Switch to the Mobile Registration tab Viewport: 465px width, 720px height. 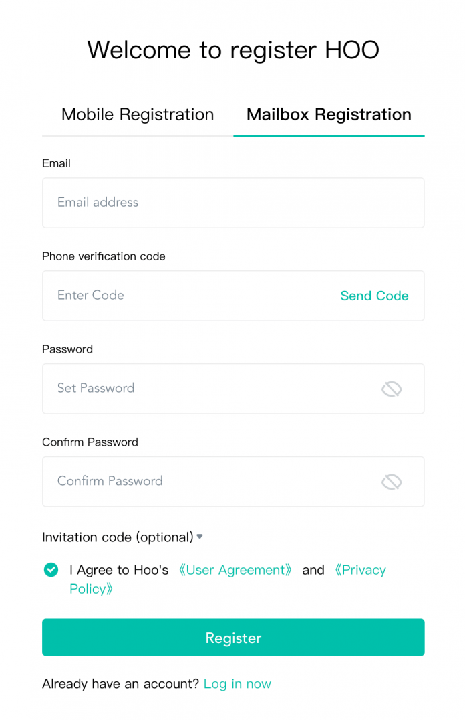click(138, 114)
